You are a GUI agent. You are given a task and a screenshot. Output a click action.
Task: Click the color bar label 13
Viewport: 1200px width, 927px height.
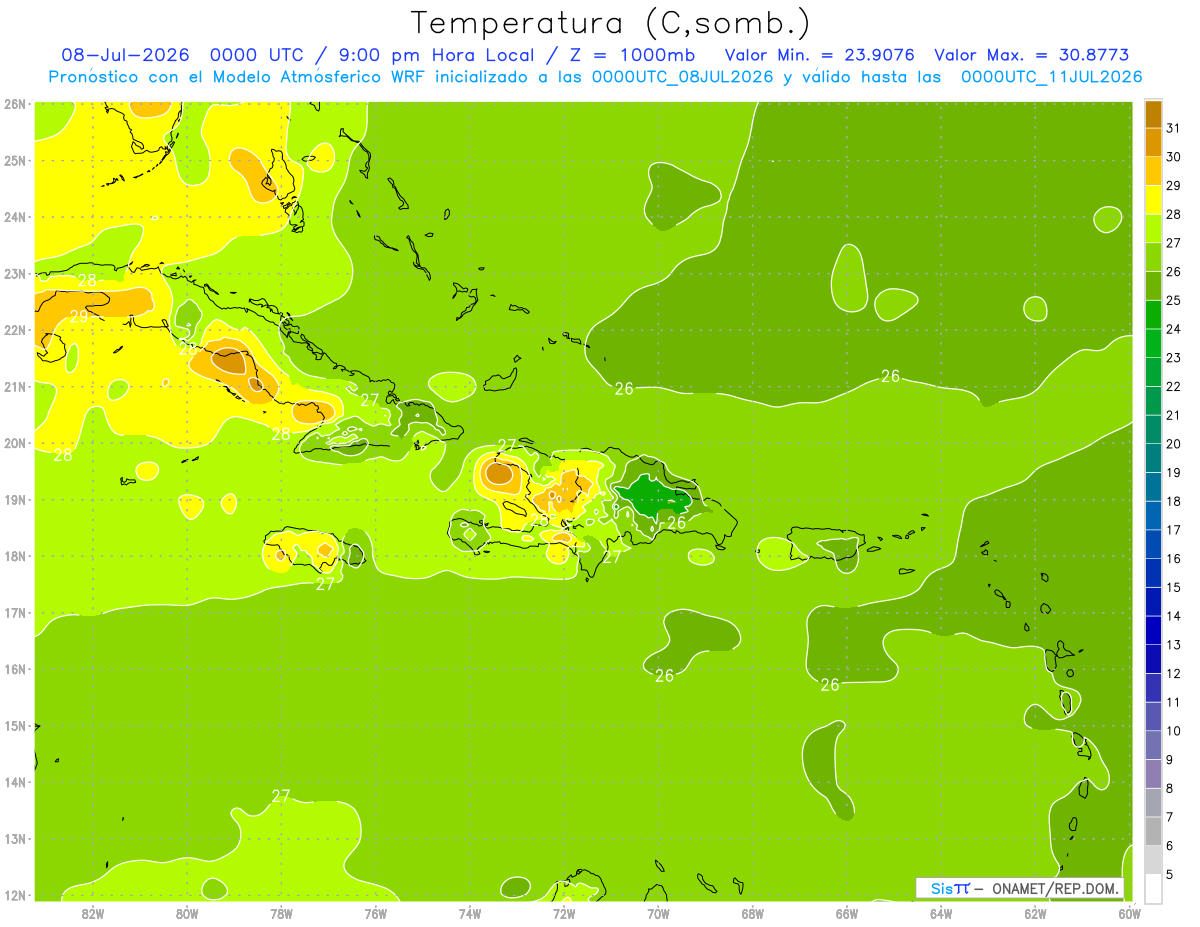[1173, 644]
